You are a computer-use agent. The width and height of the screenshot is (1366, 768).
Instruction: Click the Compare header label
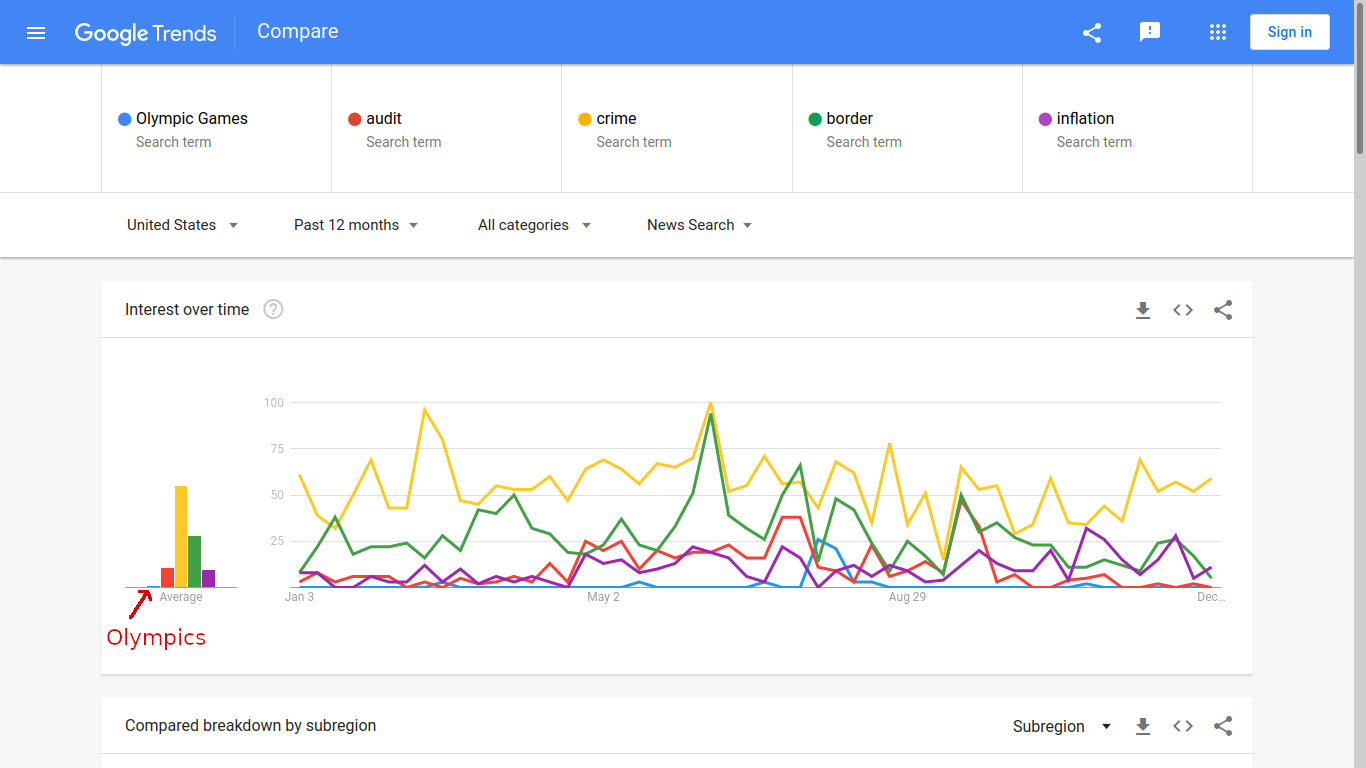click(x=298, y=31)
